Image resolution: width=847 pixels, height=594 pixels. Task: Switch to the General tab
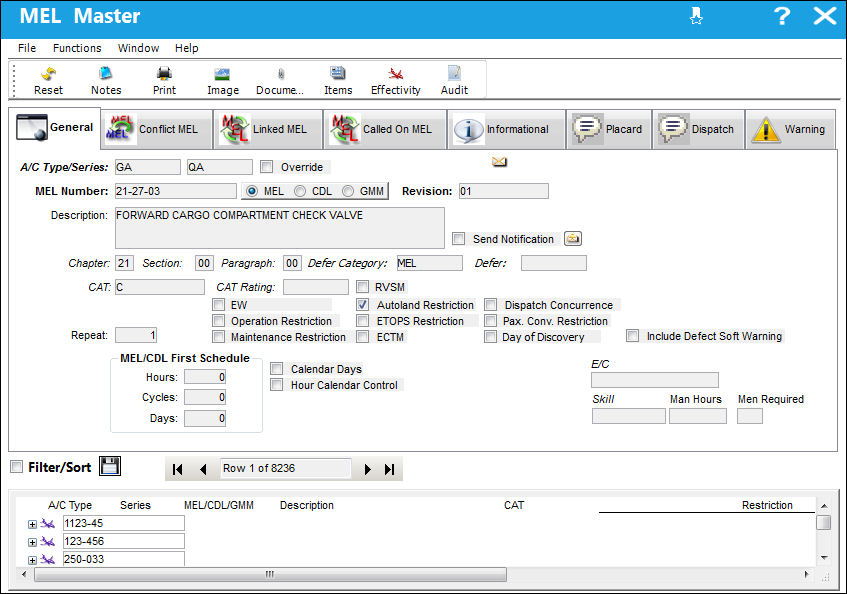click(55, 127)
